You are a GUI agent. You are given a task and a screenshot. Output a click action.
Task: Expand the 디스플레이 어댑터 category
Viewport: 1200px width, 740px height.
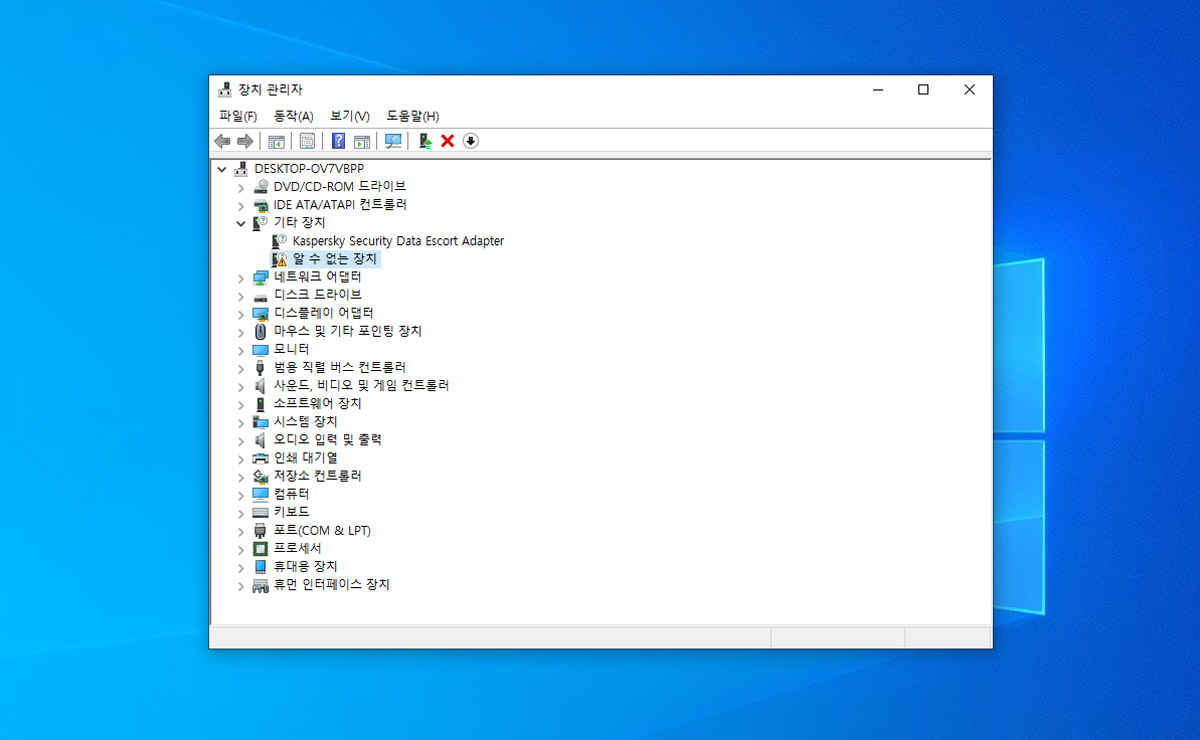coord(241,314)
